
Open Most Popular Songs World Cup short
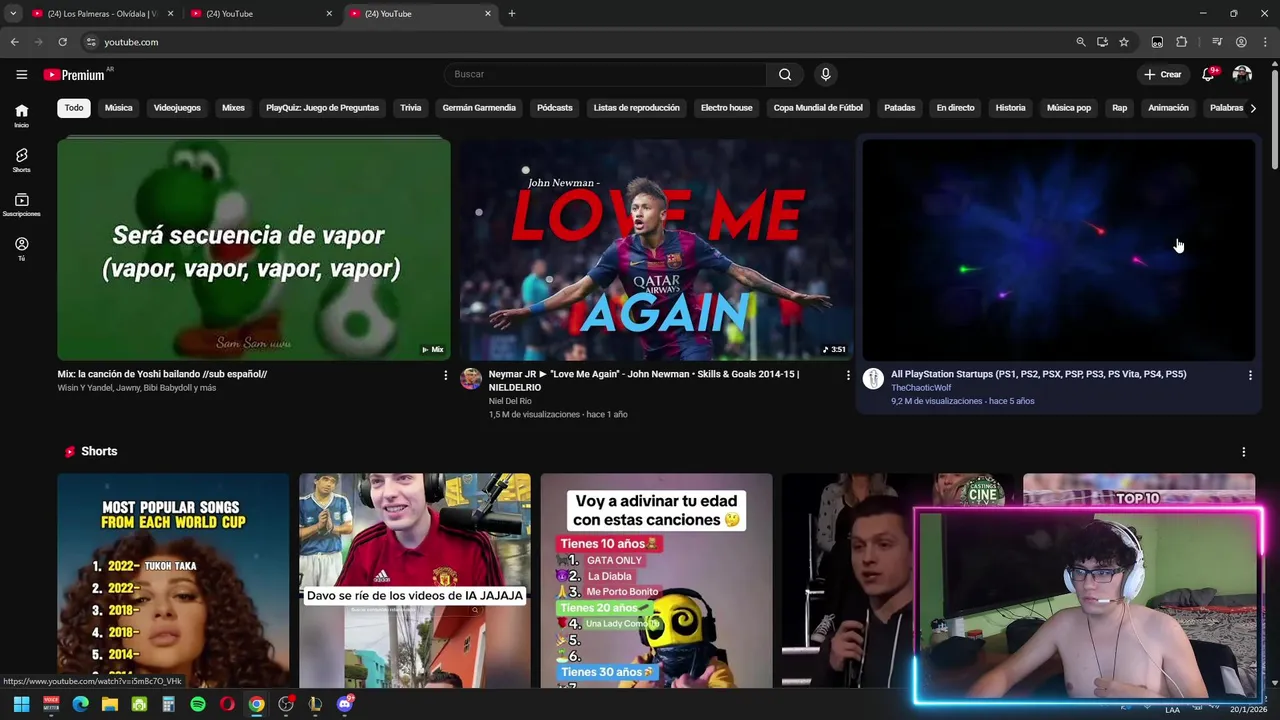tap(173, 581)
